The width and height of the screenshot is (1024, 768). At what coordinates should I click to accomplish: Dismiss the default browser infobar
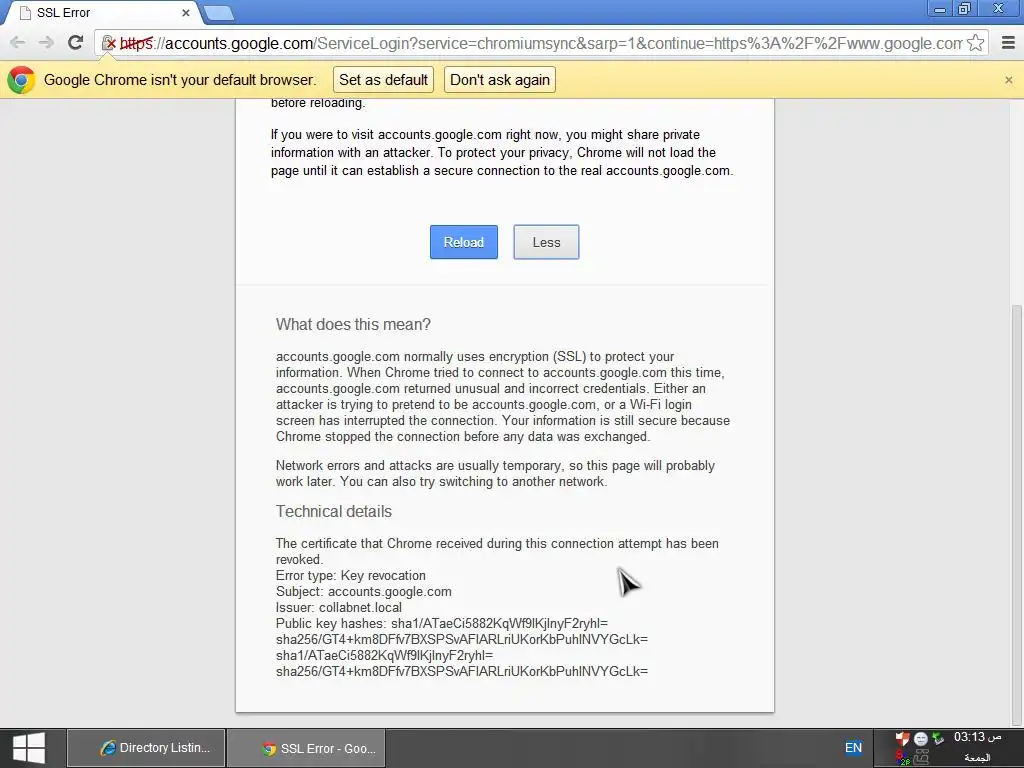[1008, 80]
